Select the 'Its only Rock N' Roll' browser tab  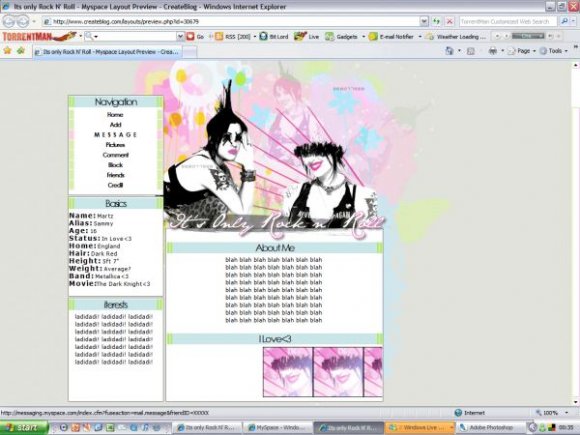click(x=108, y=52)
